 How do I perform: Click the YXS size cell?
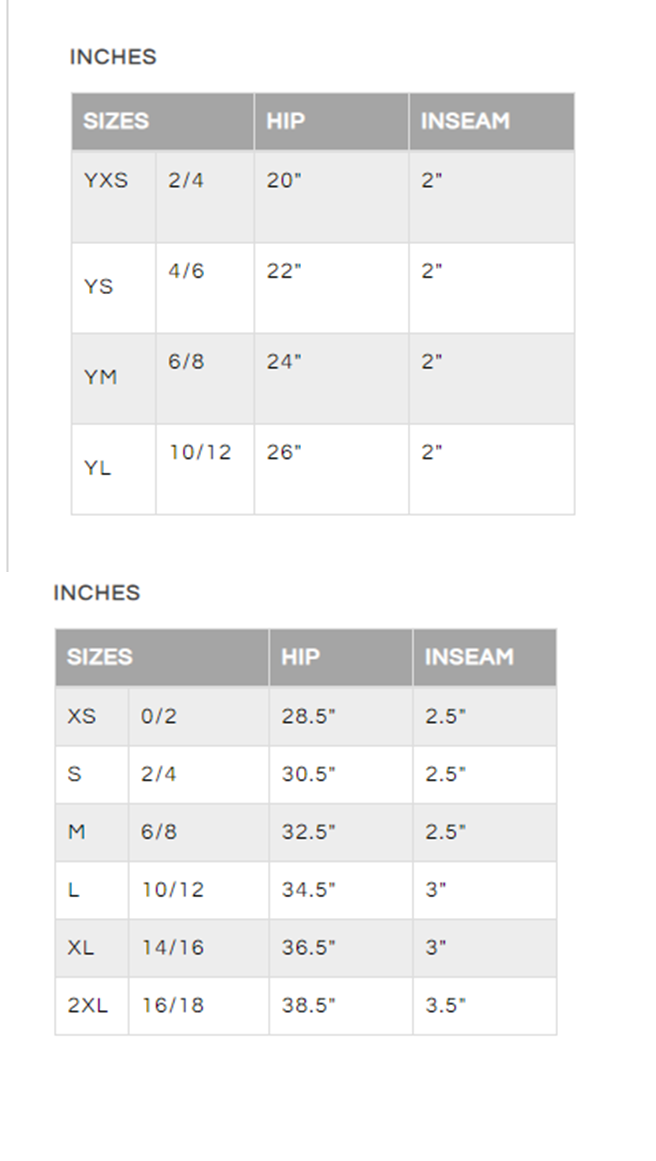point(113,196)
